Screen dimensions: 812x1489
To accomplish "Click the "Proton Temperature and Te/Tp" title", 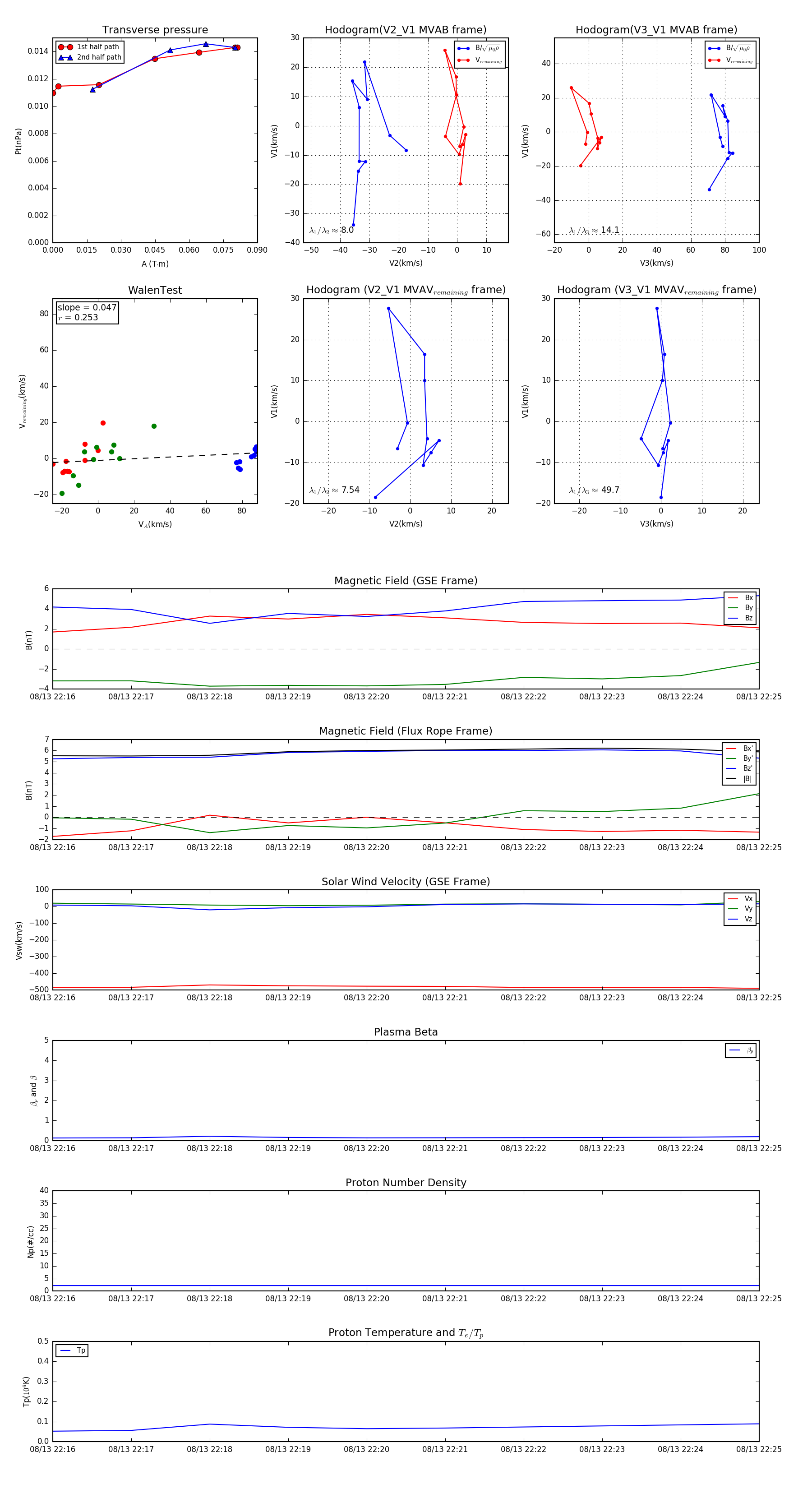I will [x=406, y=1333].
